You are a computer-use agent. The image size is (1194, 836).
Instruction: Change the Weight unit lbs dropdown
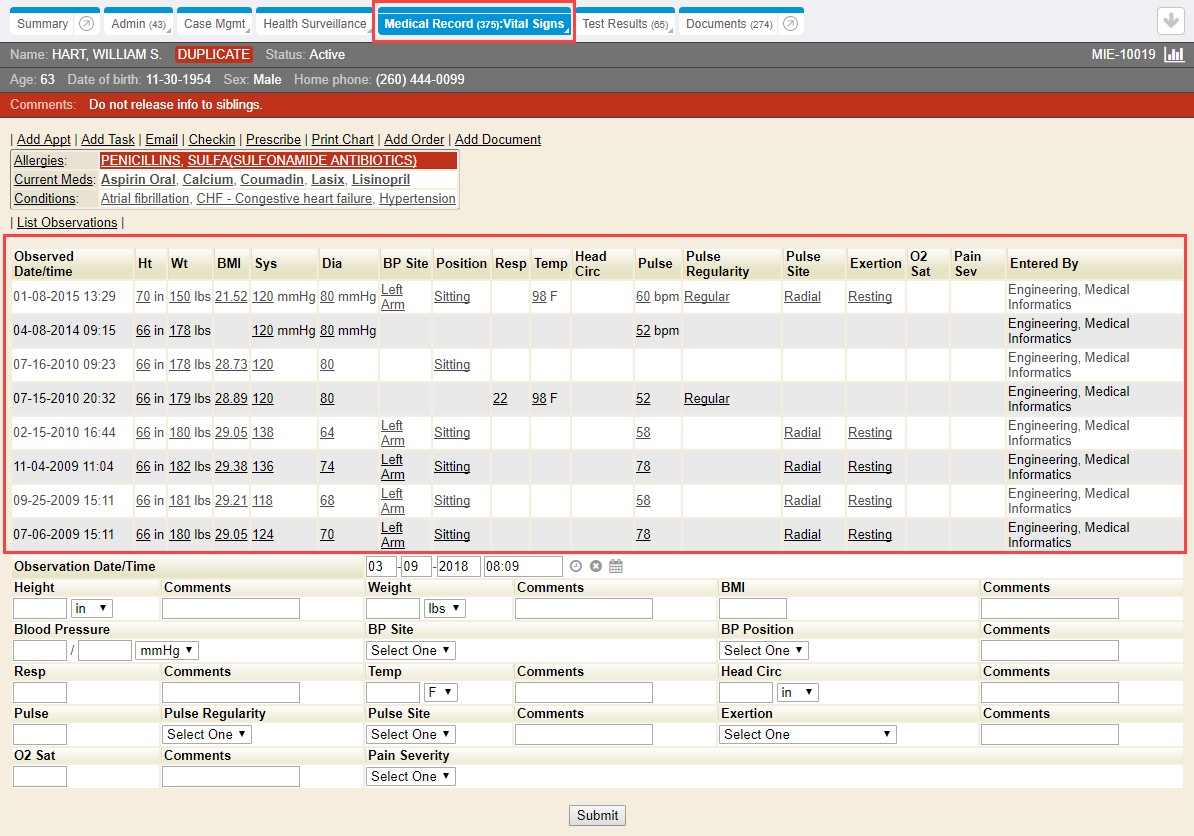446,609
